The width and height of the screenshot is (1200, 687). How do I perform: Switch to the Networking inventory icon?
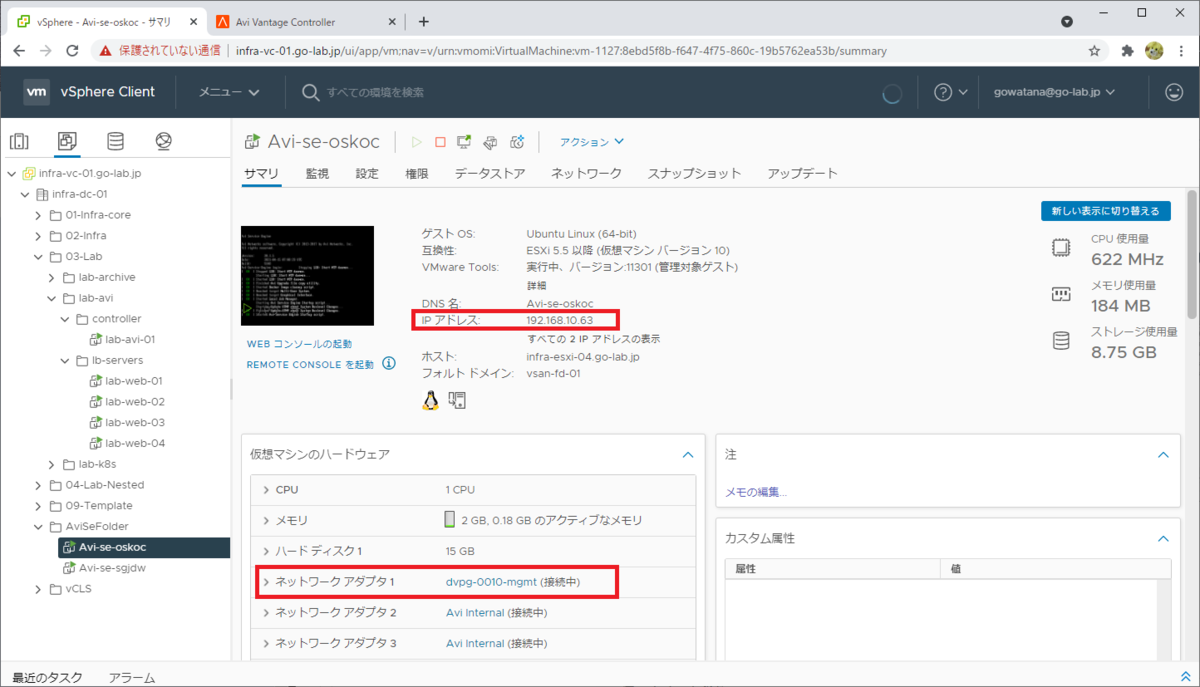(164, 141)
